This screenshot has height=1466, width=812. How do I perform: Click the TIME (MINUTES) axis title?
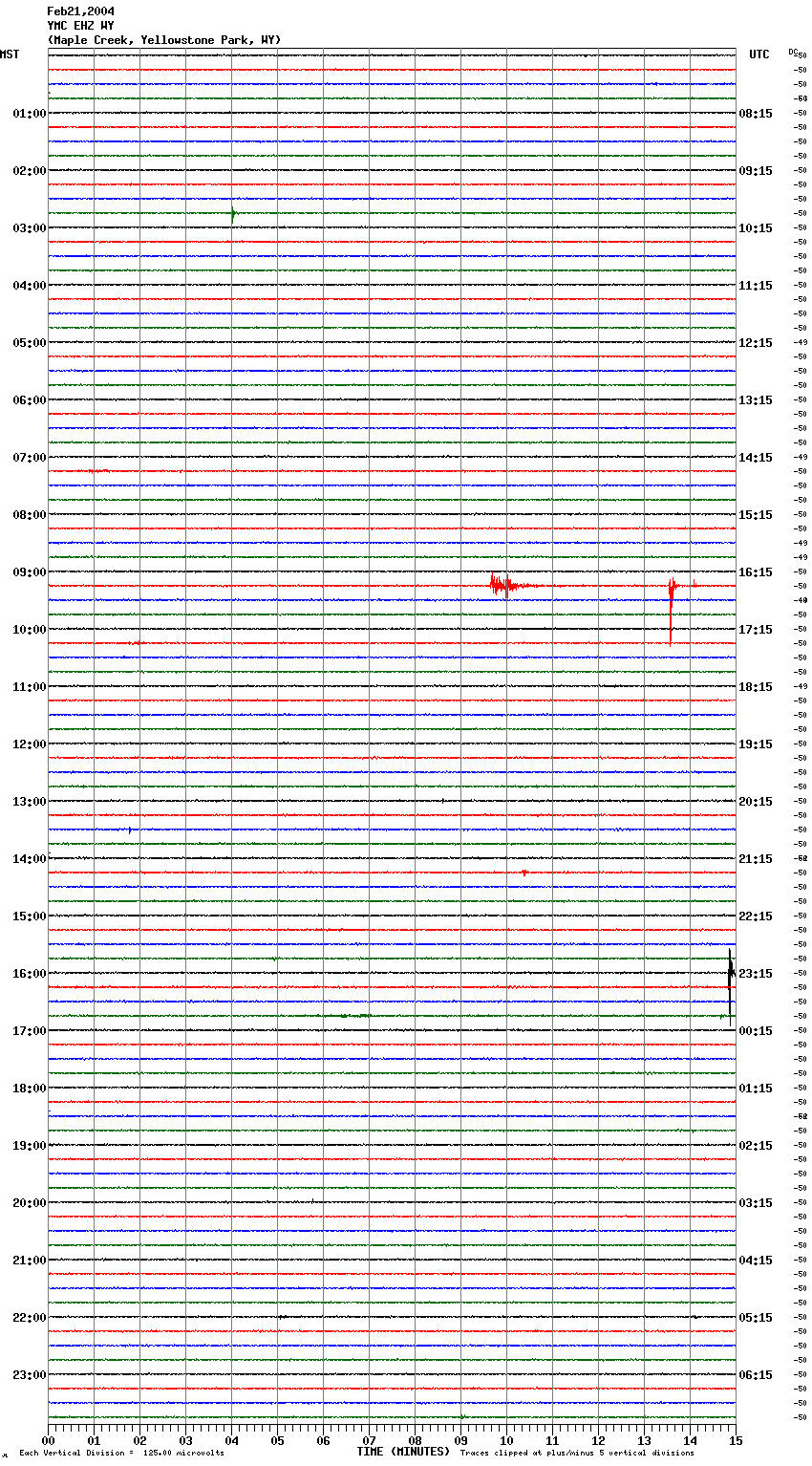point(403,1452)
